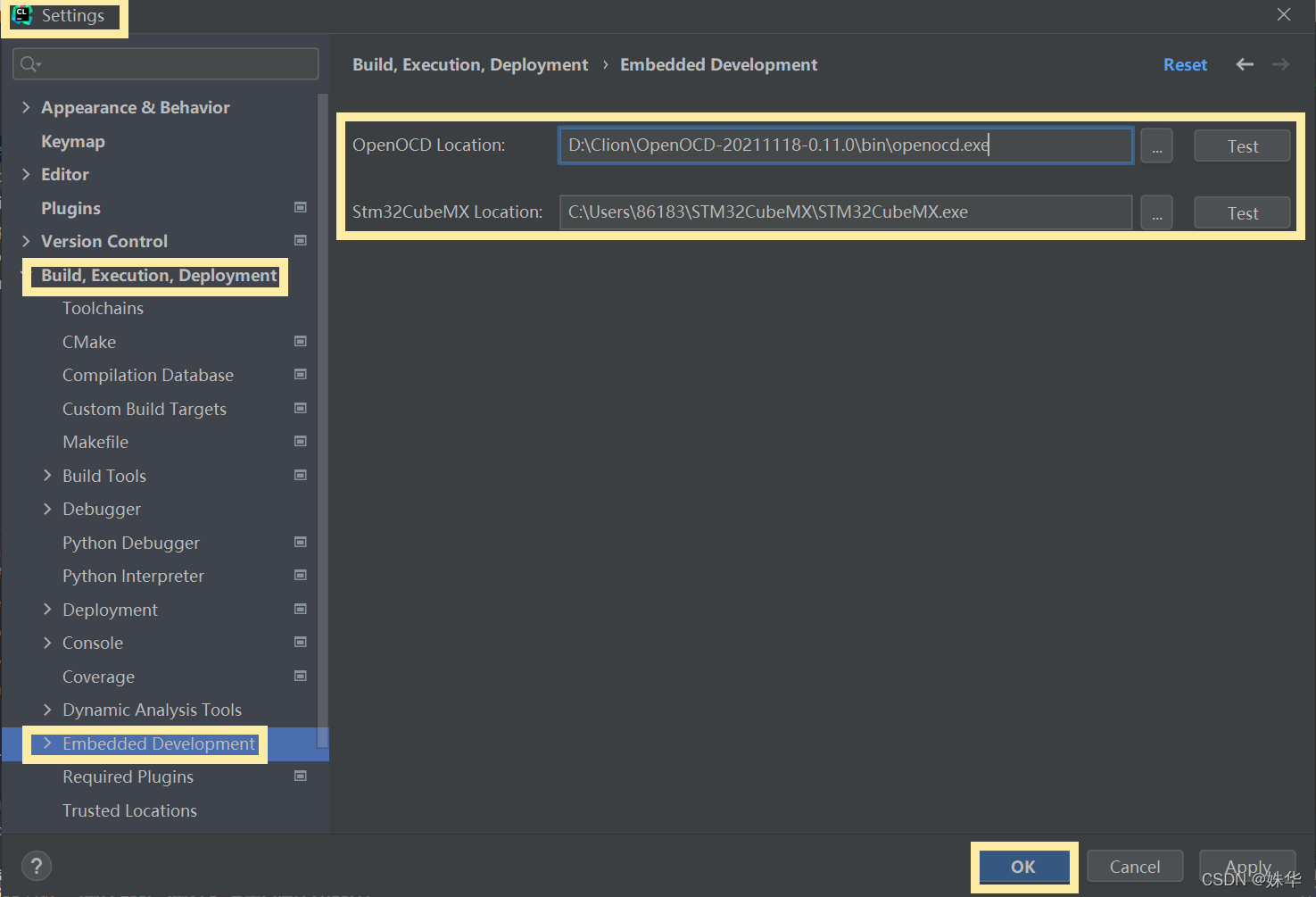Click the project-level icon beside Plugins

coord(301,207)
